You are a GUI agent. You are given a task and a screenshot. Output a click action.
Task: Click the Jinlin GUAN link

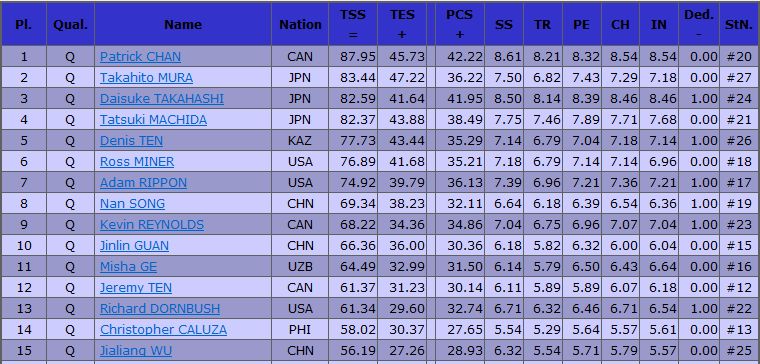tap(135, 246)
